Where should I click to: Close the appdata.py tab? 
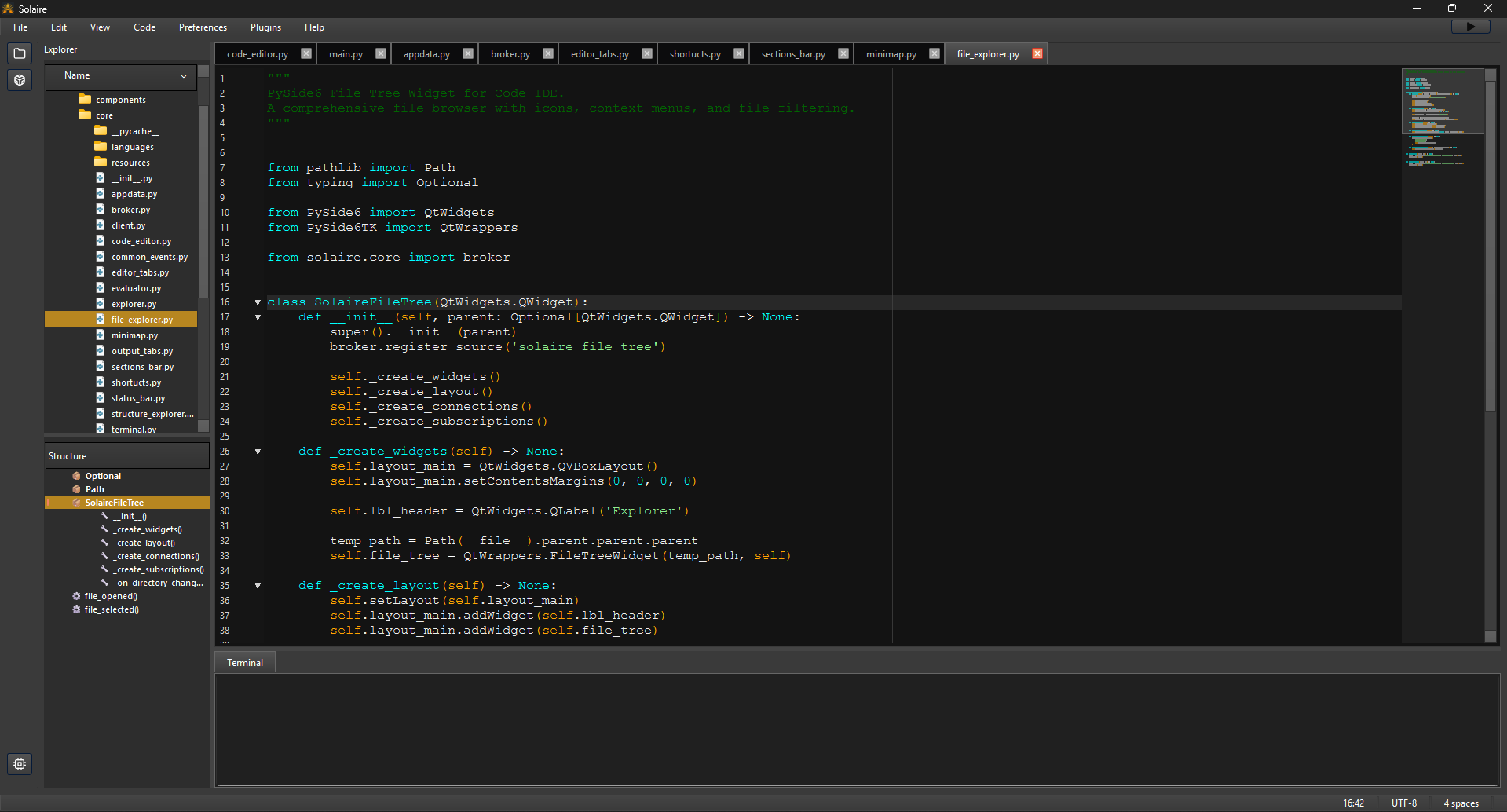click(468, 53)
